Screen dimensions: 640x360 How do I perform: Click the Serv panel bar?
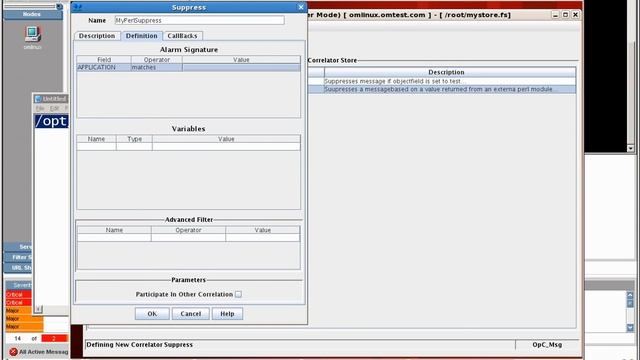point(18,247)
